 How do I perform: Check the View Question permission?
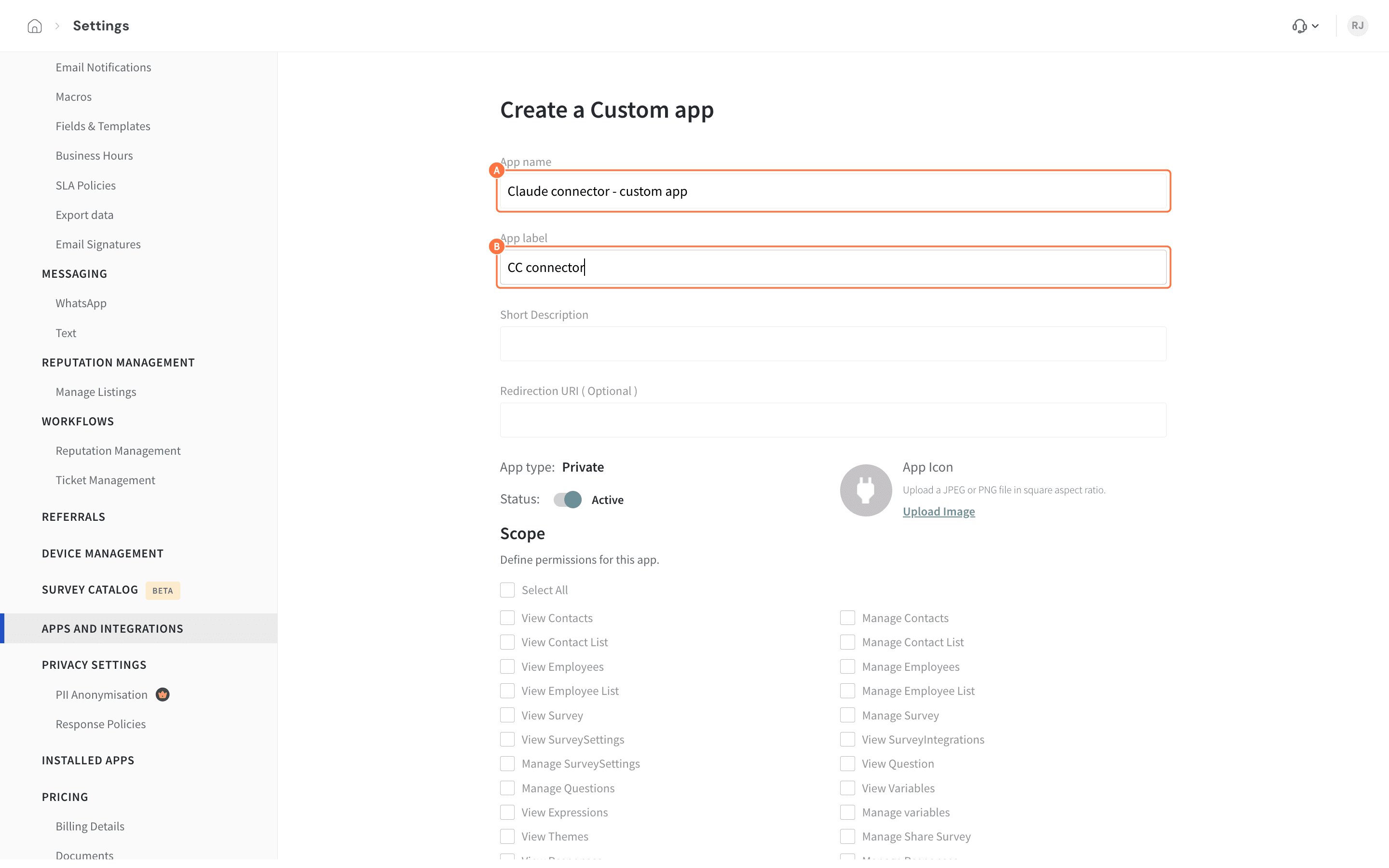847,763
